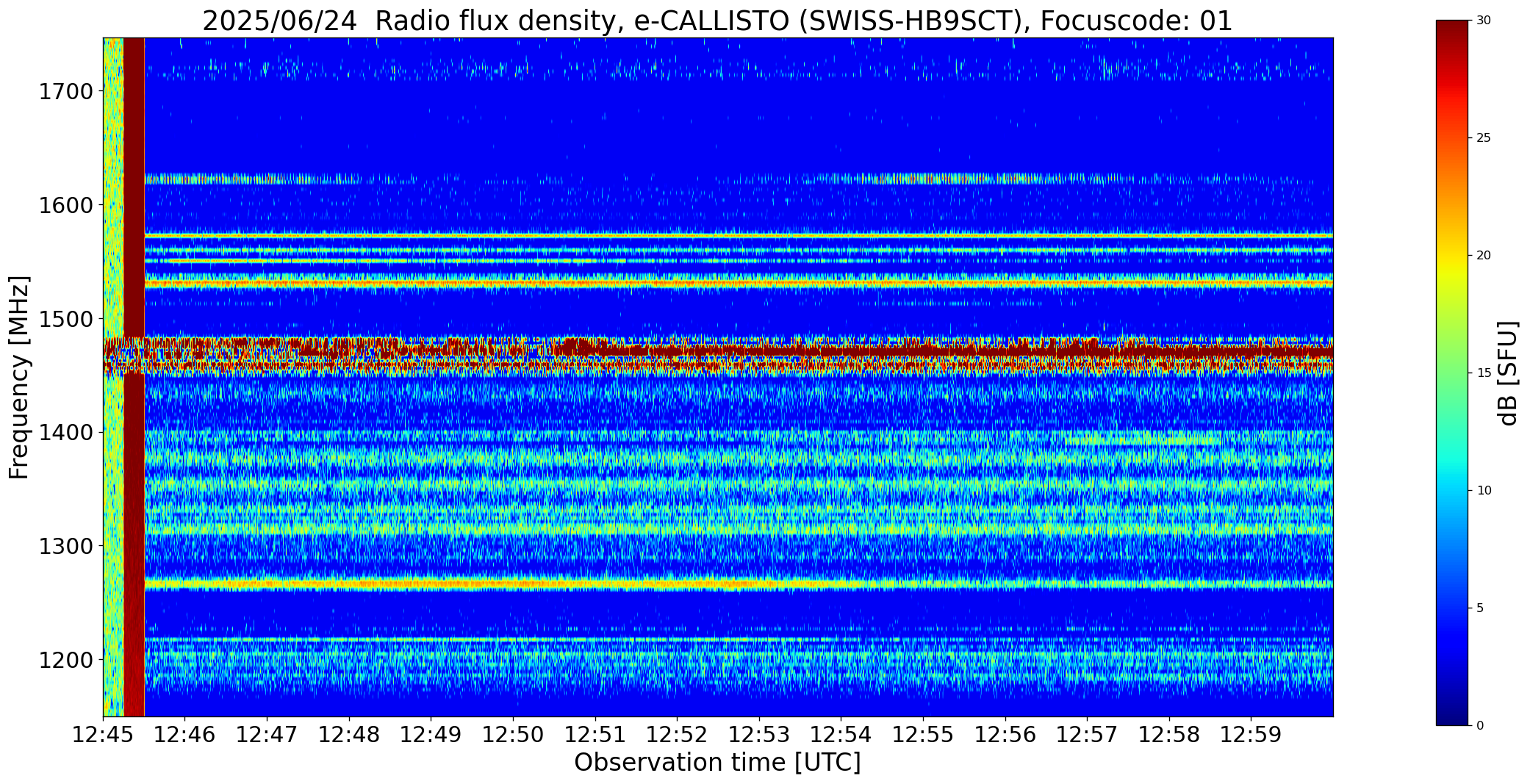Viewport: 1530px width, 784px height.
Task: Click the orange horizontal band near 1265 MHz
Action: click(x=739, y=584)
